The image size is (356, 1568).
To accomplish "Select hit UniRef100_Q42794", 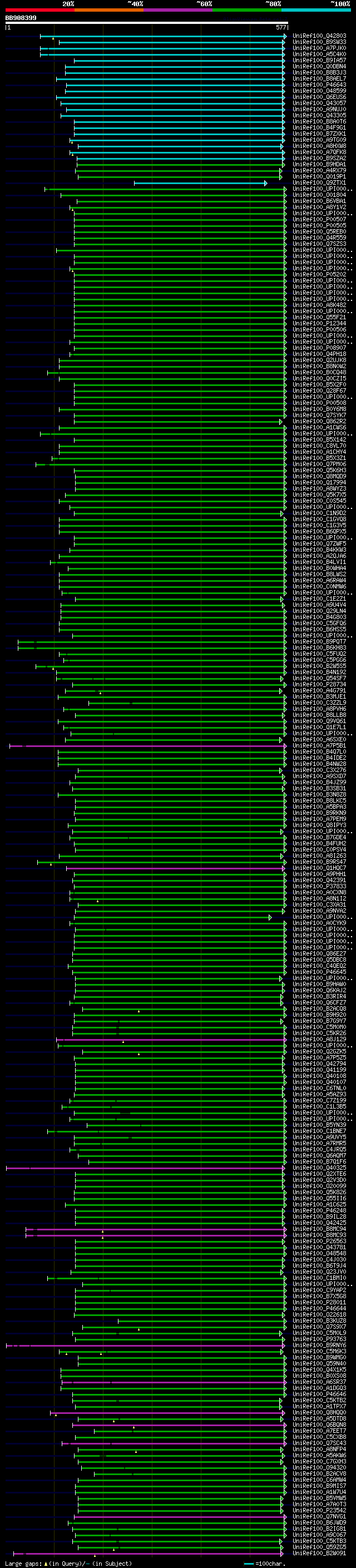I will pos(319,1064).
